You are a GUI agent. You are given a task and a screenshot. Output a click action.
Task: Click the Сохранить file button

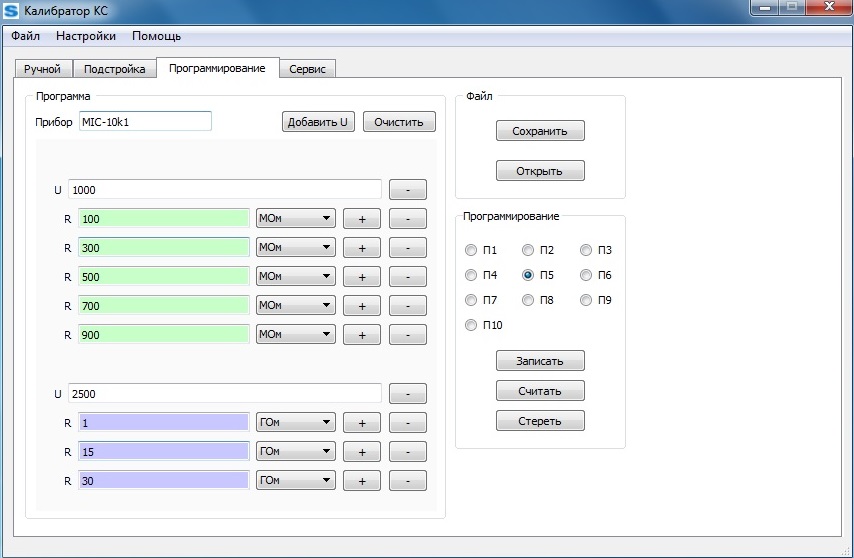540,131
